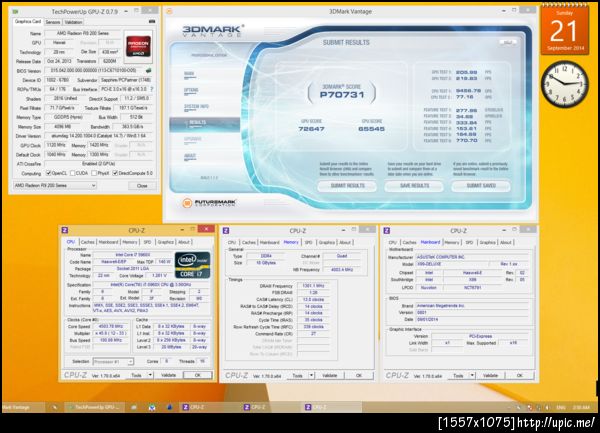This screenshot has width=600, height=433.
Task: Click the Bus Interface question mark icon
Action: 152,89
